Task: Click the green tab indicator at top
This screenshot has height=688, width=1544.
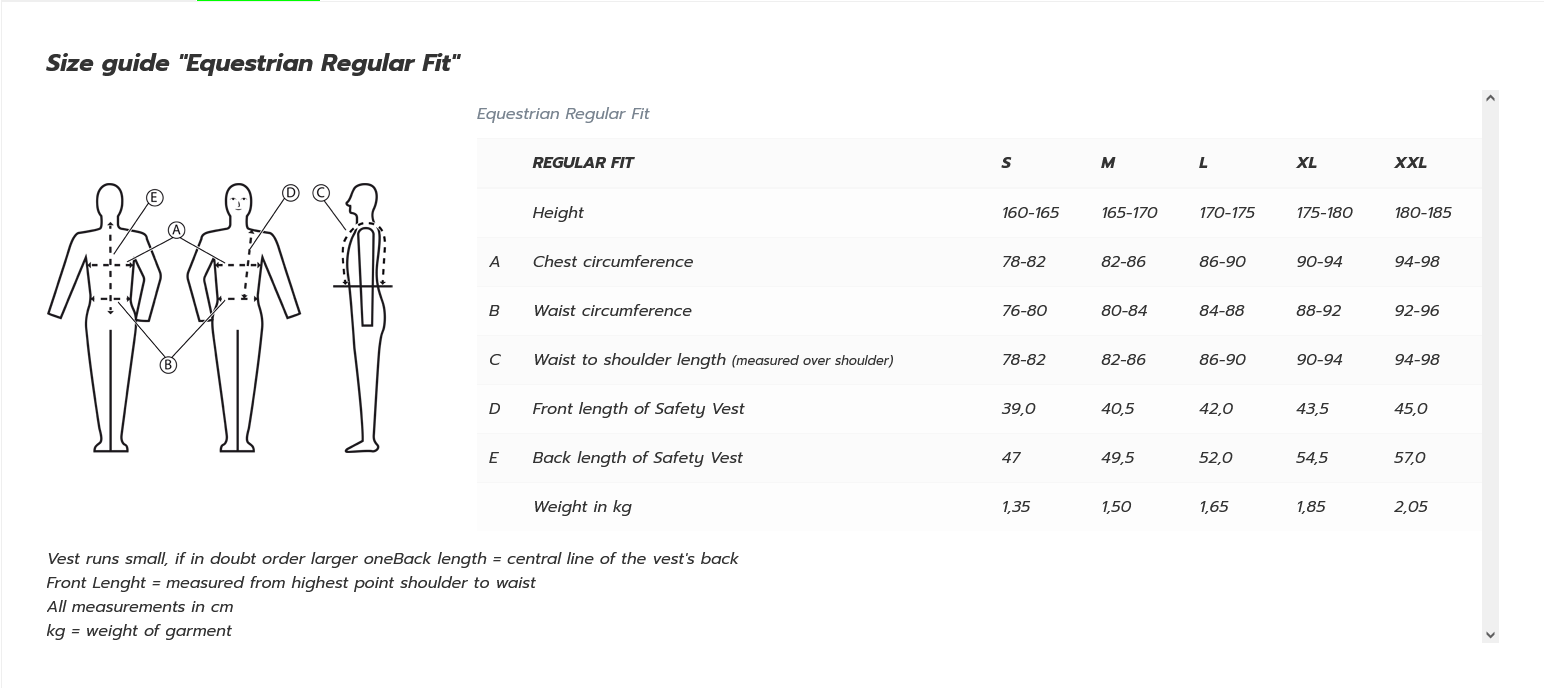Action: (x=258, y=1)
